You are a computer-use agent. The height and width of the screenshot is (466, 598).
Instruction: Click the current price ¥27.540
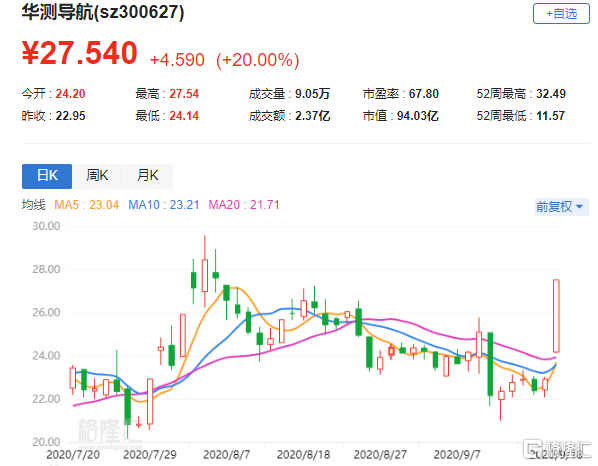[x=80, y=53]
